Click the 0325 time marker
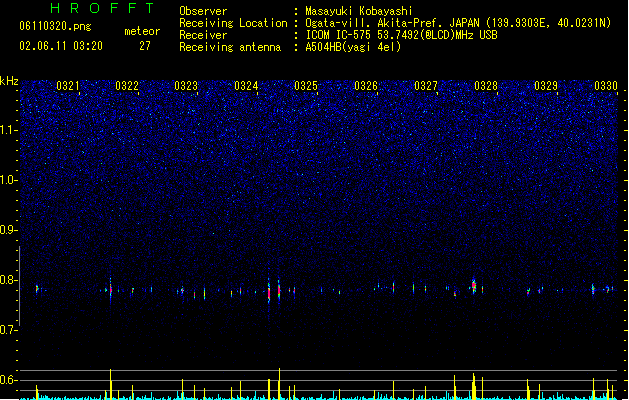Image resolution: width=629 pixels, height=400 pixels. (306, 86)
